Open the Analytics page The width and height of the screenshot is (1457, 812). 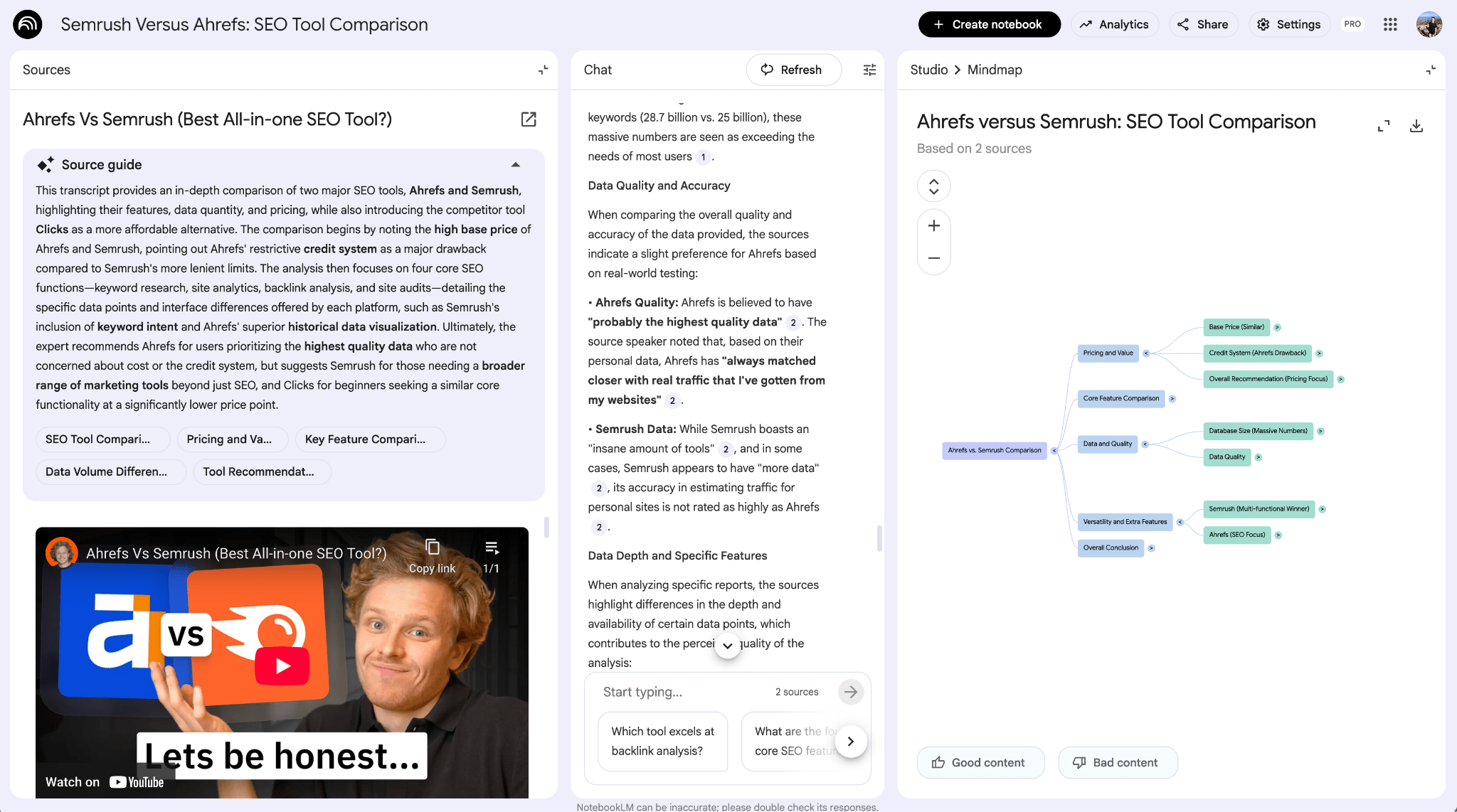pyautogui.click(x=1114, y=23)
